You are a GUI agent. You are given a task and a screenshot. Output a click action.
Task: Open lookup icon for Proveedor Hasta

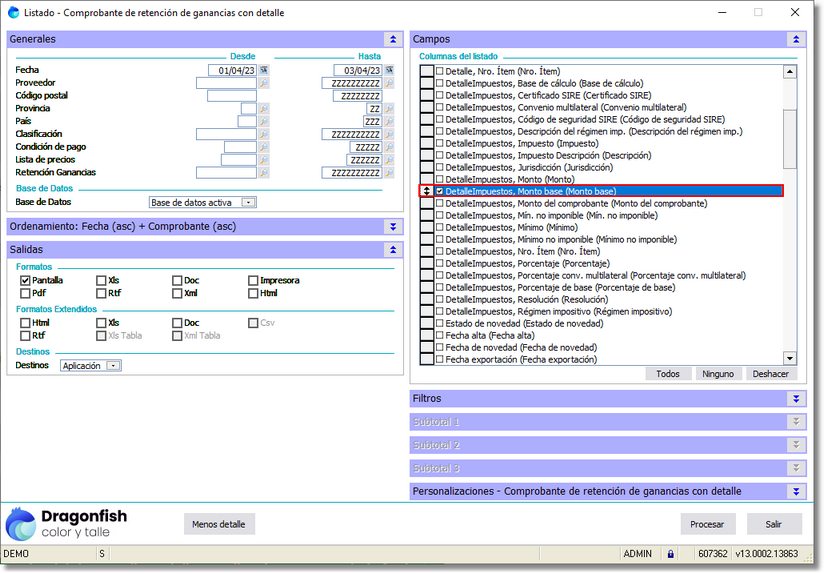pos(389,83)
